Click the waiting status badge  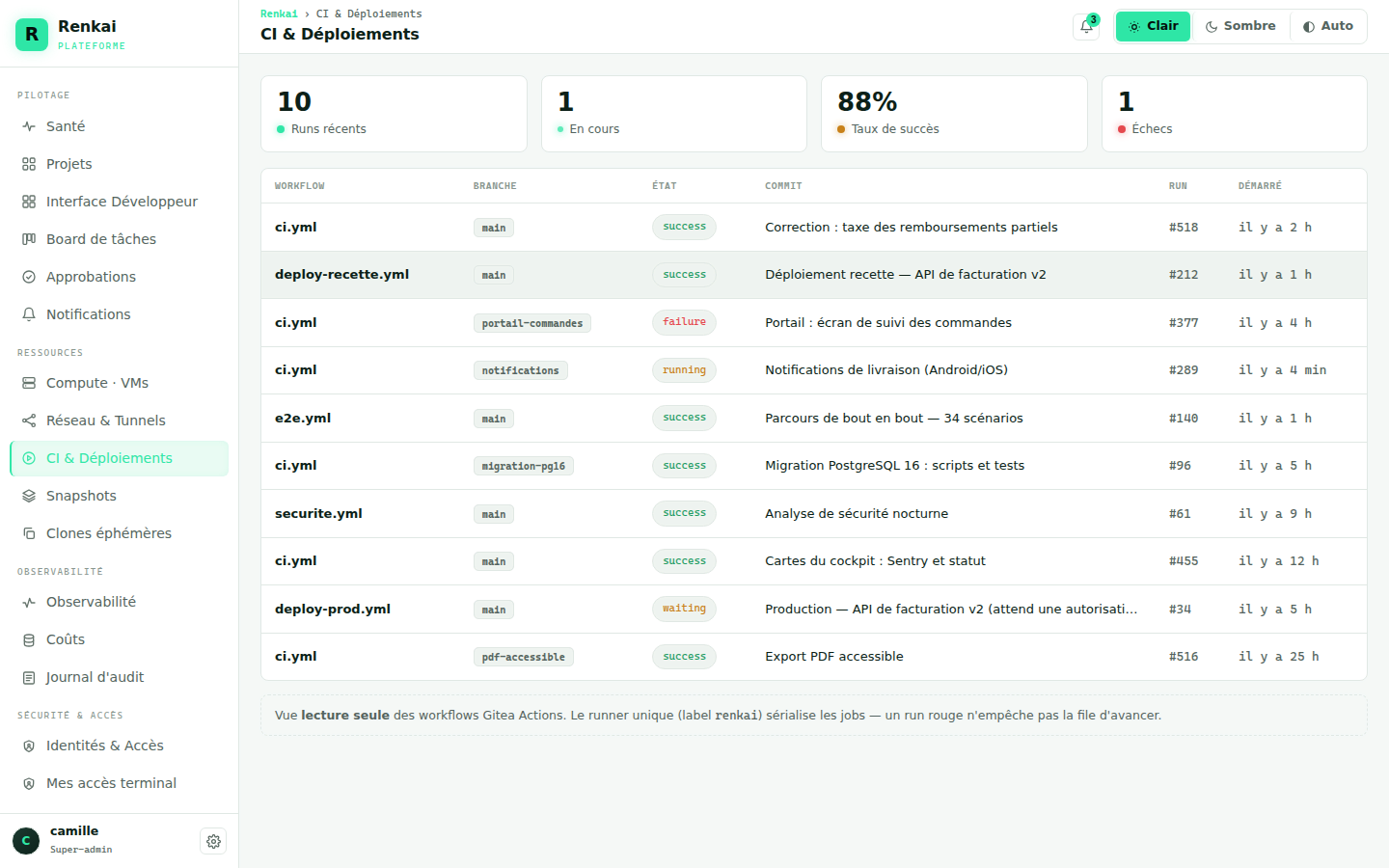point(684,609)
